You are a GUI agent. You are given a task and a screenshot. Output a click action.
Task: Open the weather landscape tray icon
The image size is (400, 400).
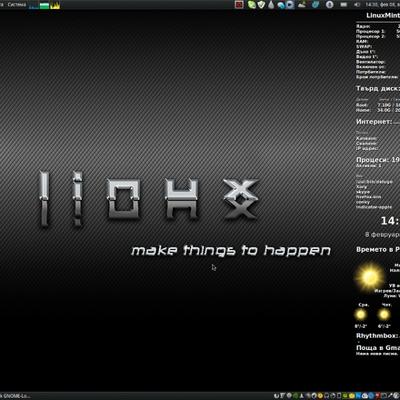[x=302, y=5]
